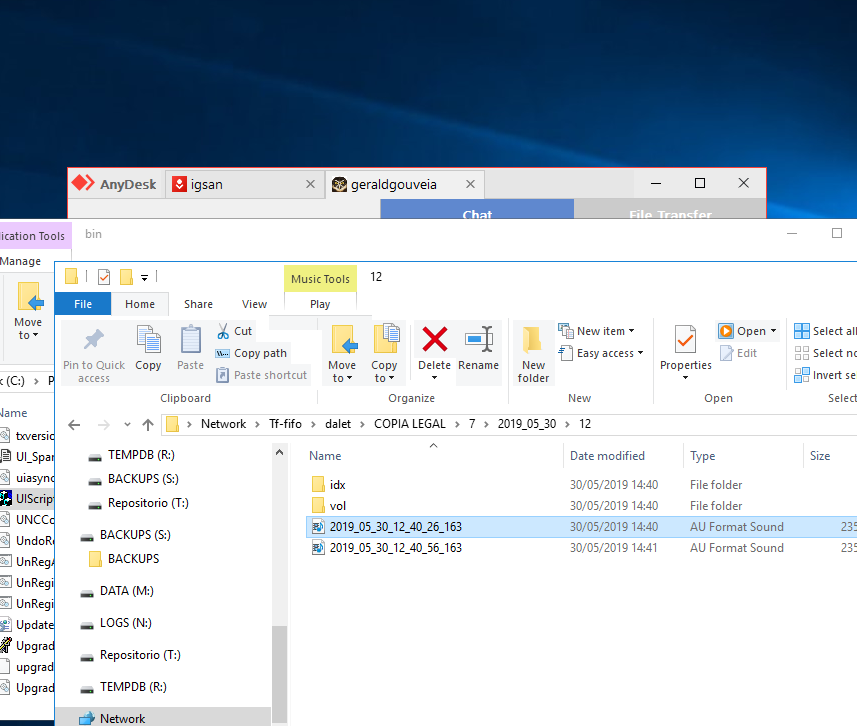Expand the New item dropdown
Viewport: 857px width, 726px height.
(x=631, y=331)
